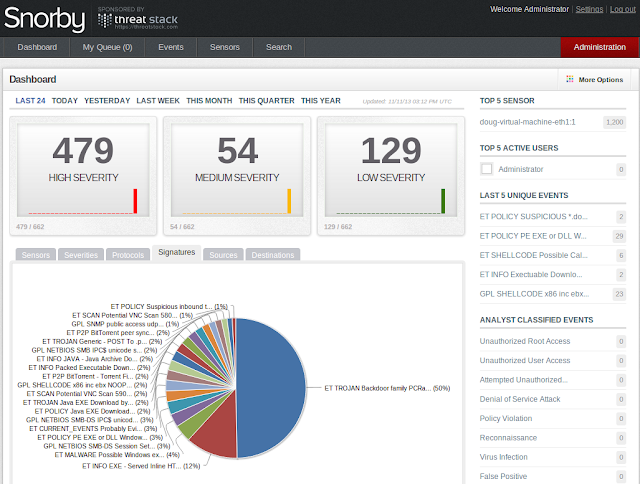
Task: Click the colorful More Options grid icon
Action: pos(570,79)
